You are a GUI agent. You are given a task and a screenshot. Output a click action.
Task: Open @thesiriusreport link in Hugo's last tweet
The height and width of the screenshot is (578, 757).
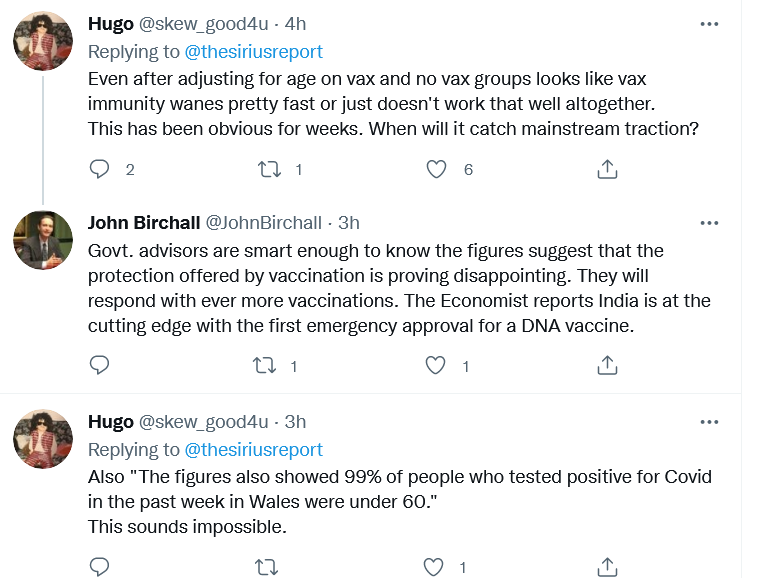pos(254,449)
